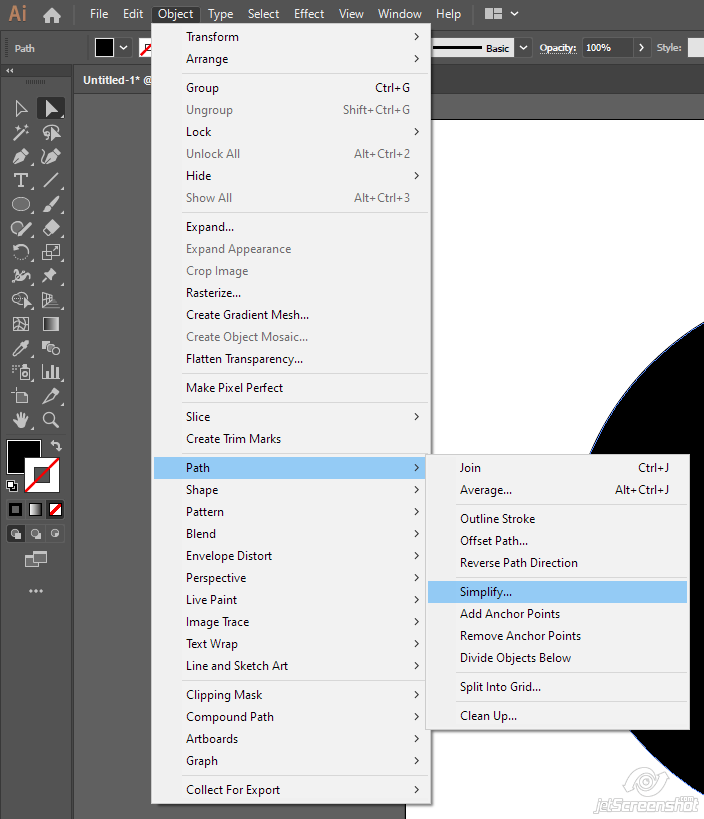This screenshot has height=819, width=704.
Task: Select the Mesh tool
Action: [x=21, y=324]
